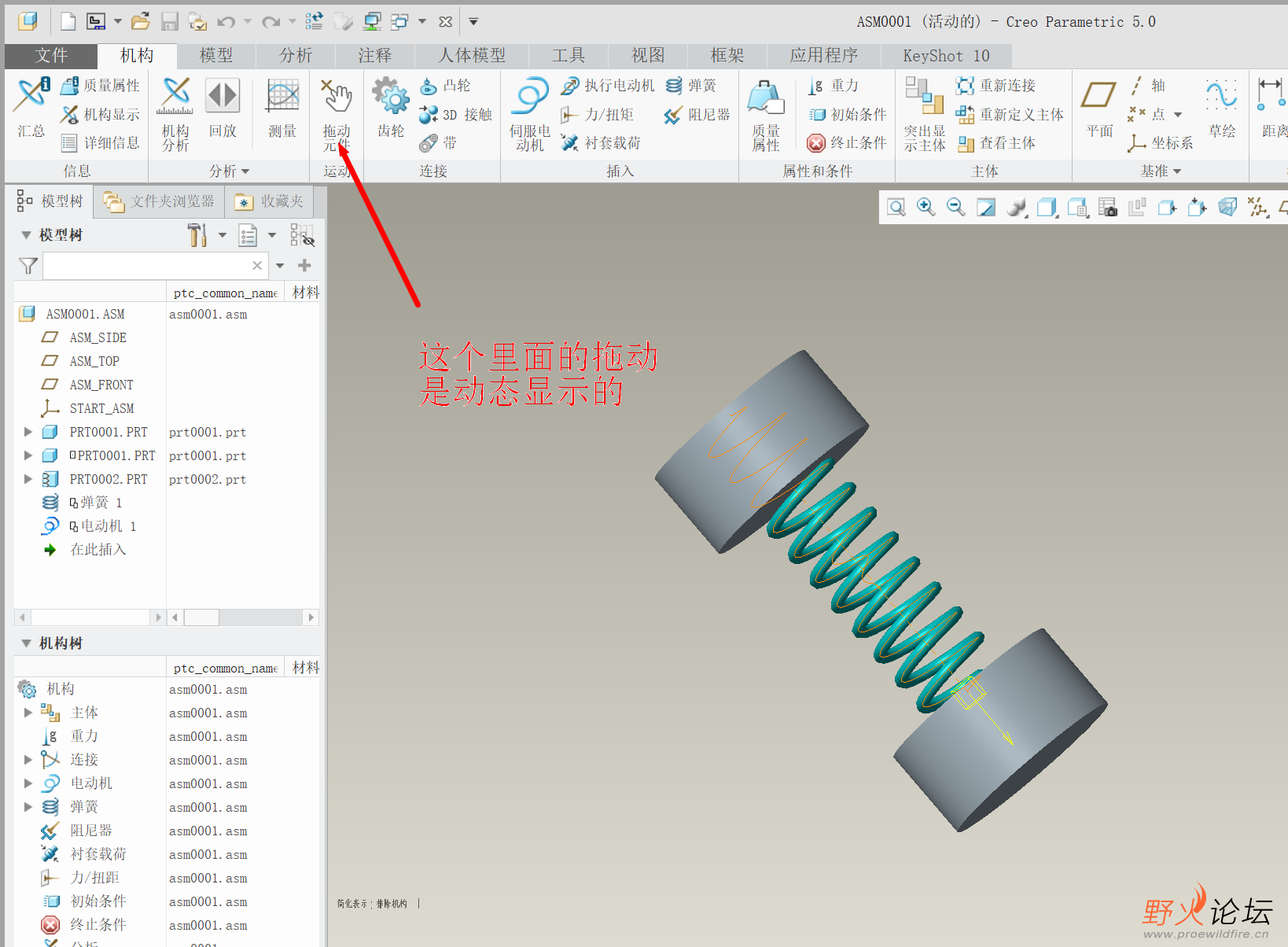Viewport: 1288px width, 947px height.
Task: Set 初始条件 initial conditions
Action: pyautogui.click(x=848, y=114)
